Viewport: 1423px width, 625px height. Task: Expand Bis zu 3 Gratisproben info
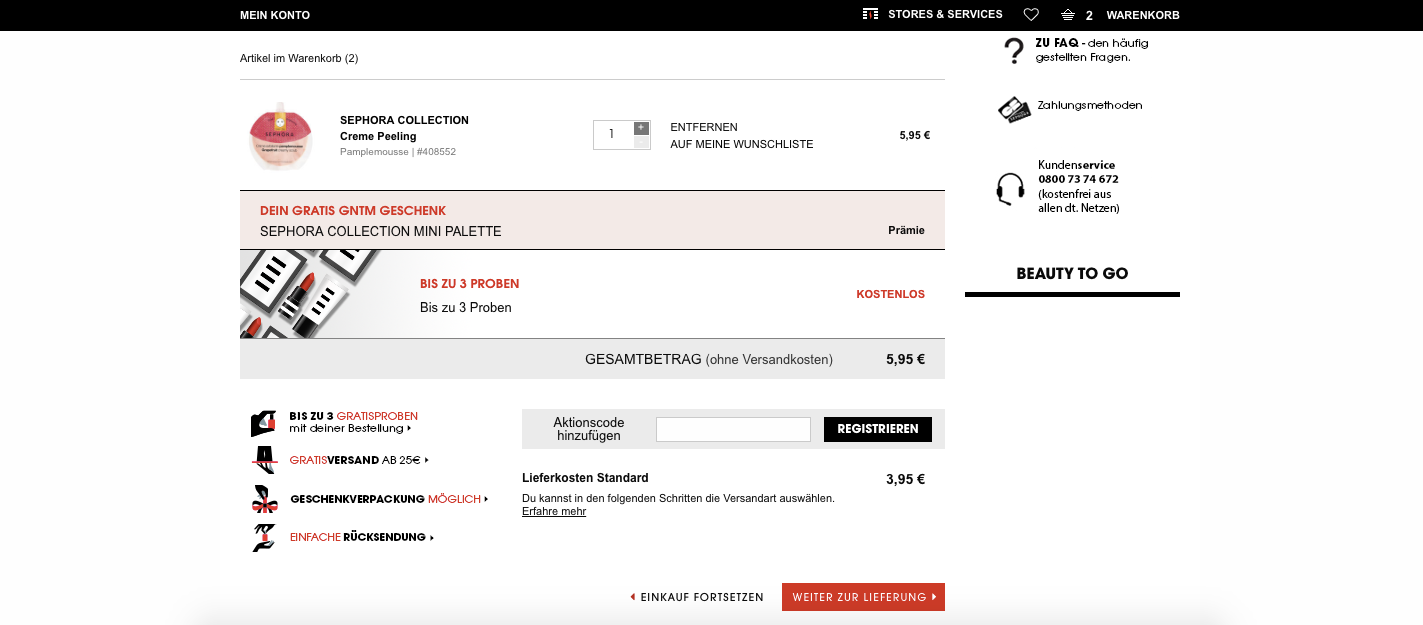pyautogui.click(x=354, y=422)
